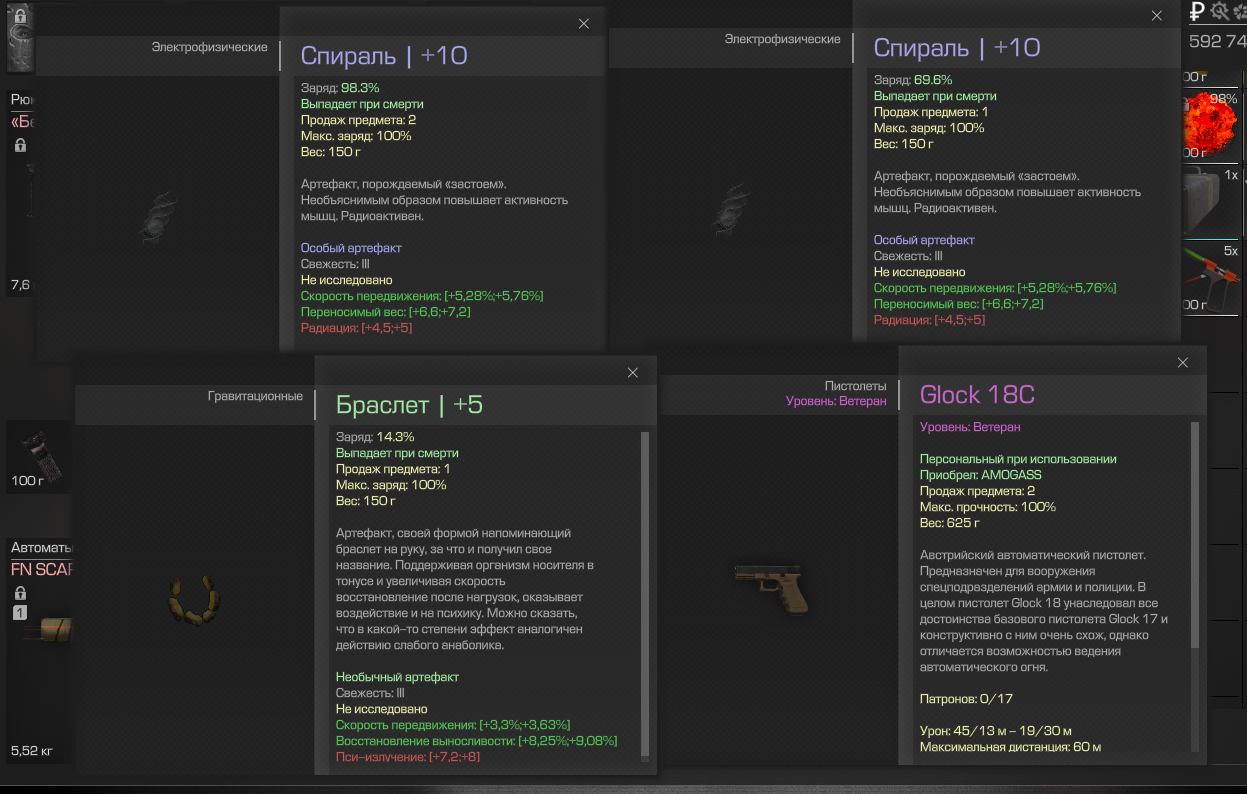
Task: Click the Glock 18C pistol image
Action: [x=771, y=587]
